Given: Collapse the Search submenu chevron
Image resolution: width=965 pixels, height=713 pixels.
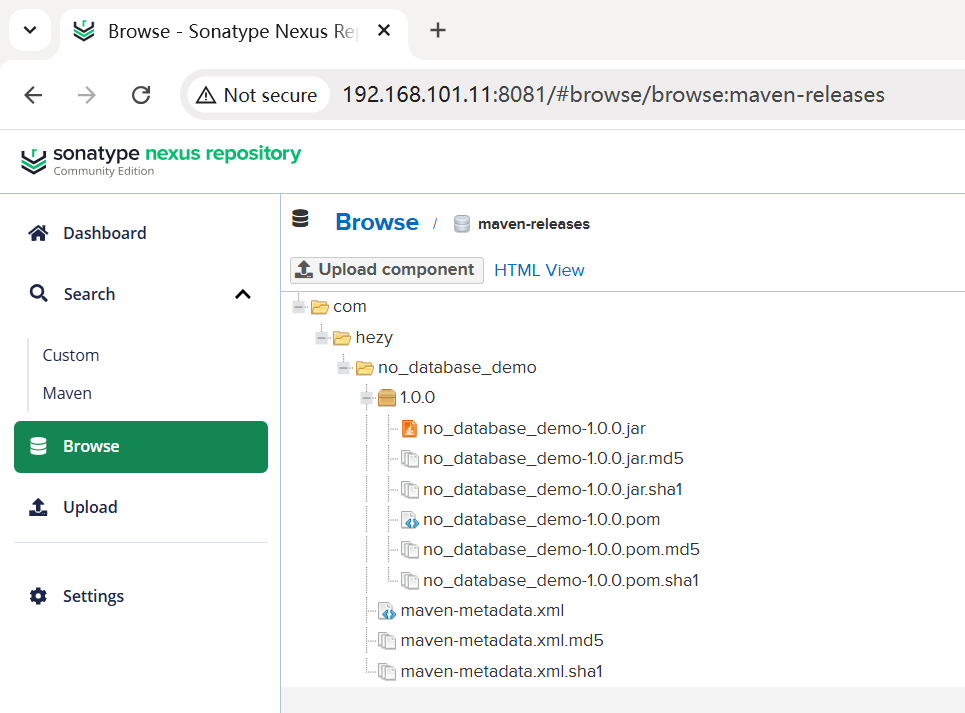Looking at the screenshot, I should click(x=243, y=295).
